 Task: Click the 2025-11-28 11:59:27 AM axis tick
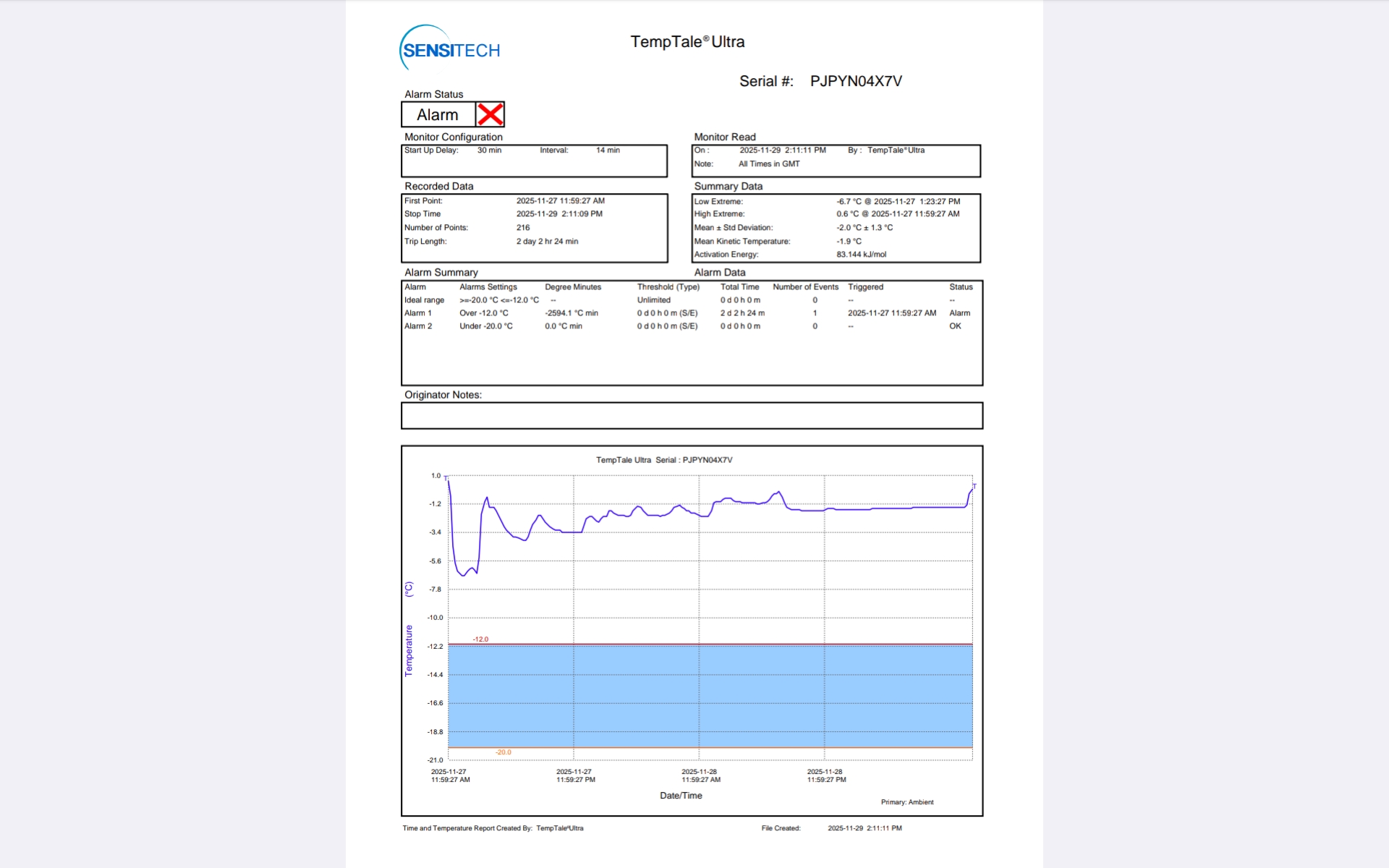point(700,776)
